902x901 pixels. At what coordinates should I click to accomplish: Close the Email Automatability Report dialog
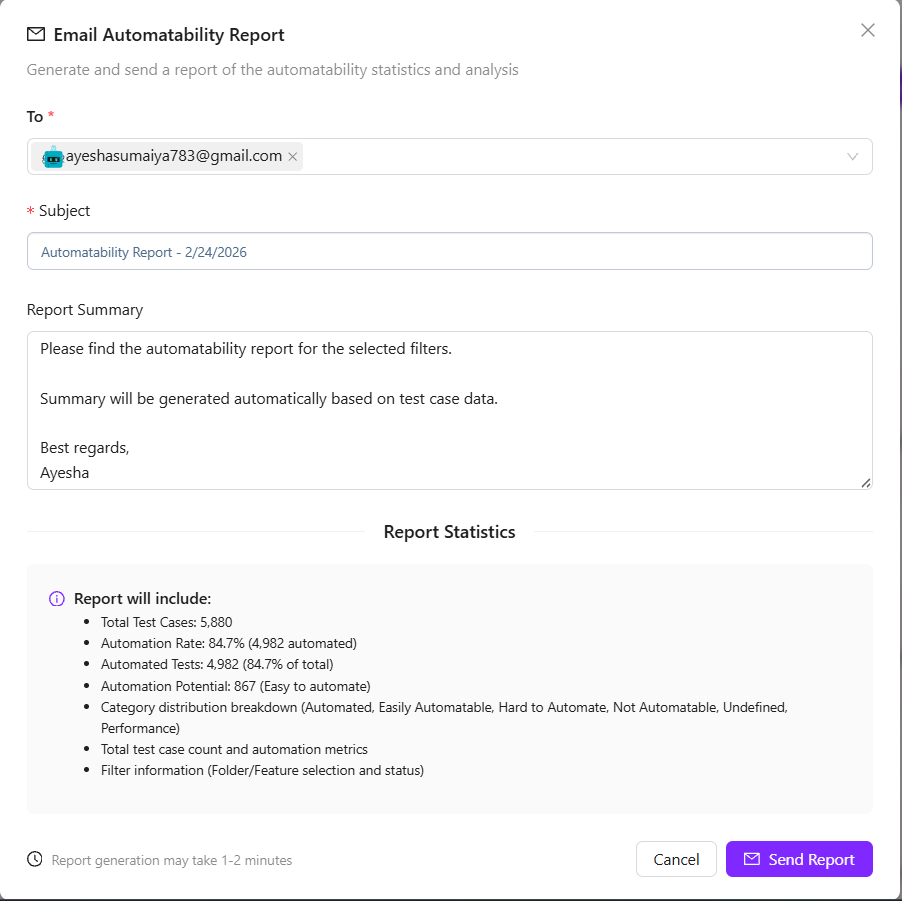coord(868,30)
